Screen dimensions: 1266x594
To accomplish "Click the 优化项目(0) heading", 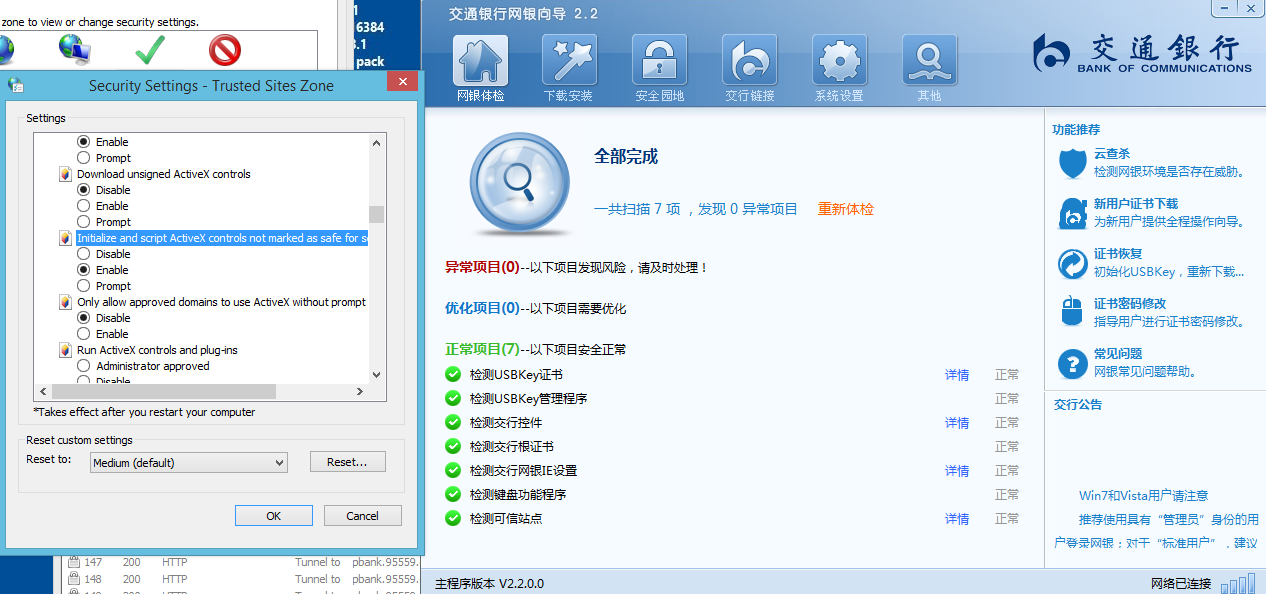I will (x=482, y=309).
